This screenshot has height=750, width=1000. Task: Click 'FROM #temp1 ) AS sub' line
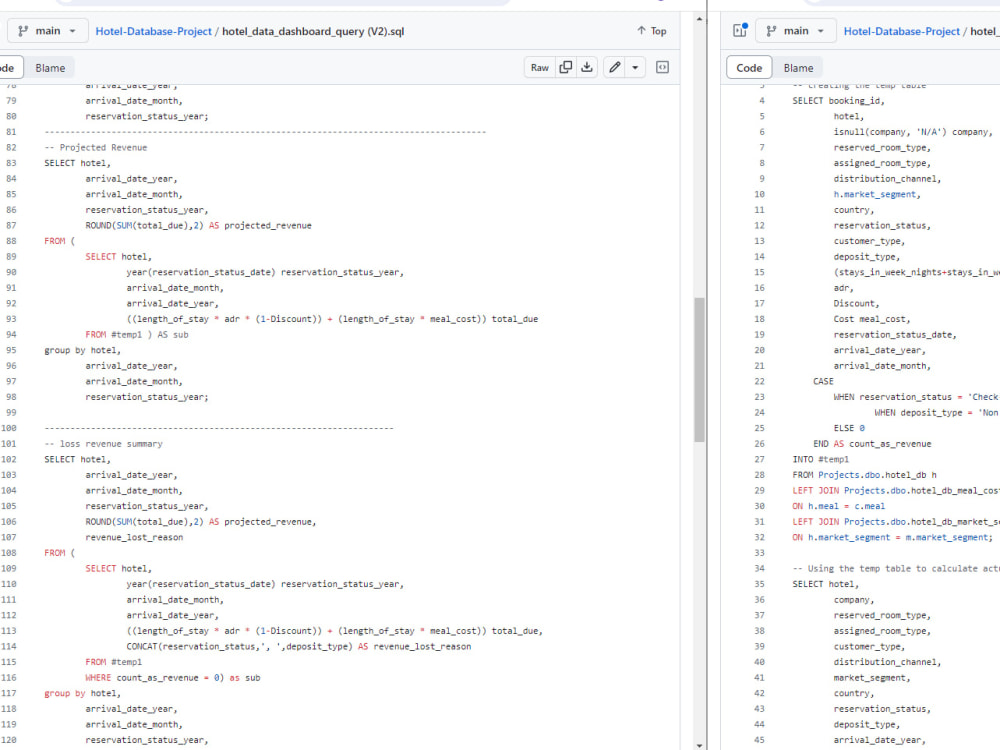137,335
